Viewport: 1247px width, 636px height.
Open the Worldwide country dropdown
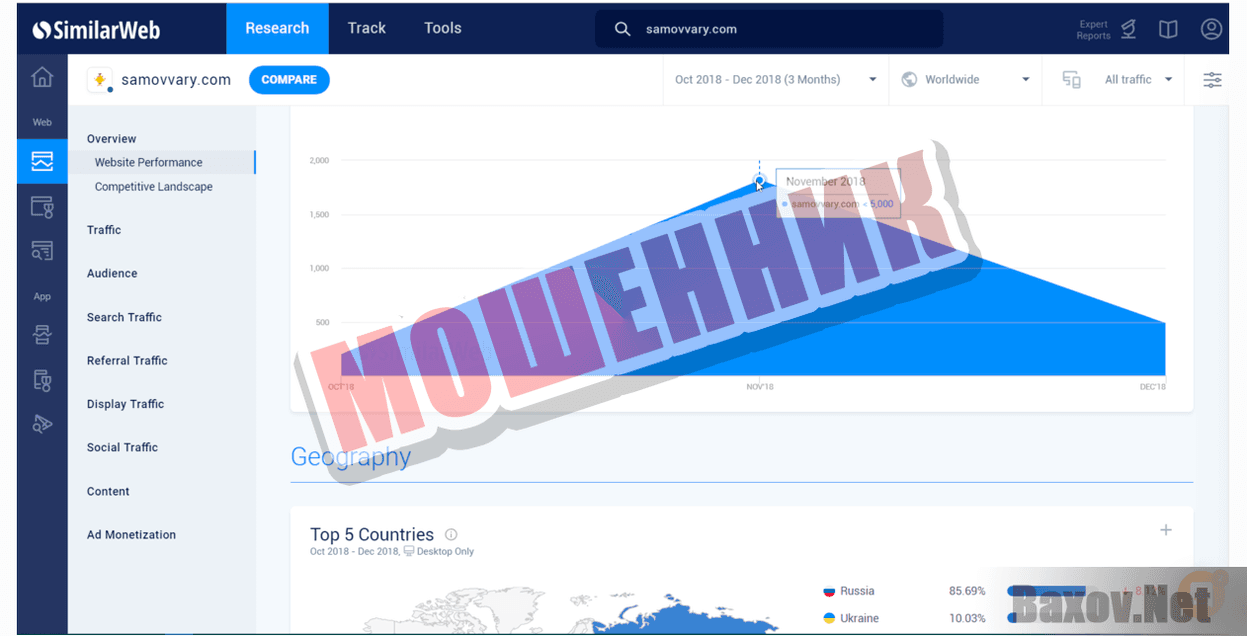(965, 80)
